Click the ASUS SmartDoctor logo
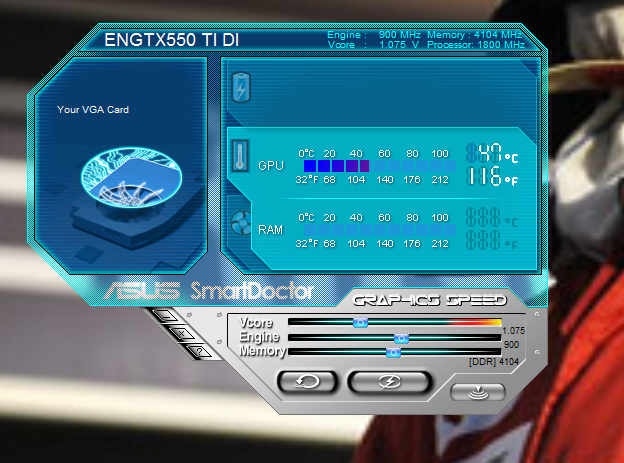The image size is (624, 463). pyautogui.click(x=209, y=291)
